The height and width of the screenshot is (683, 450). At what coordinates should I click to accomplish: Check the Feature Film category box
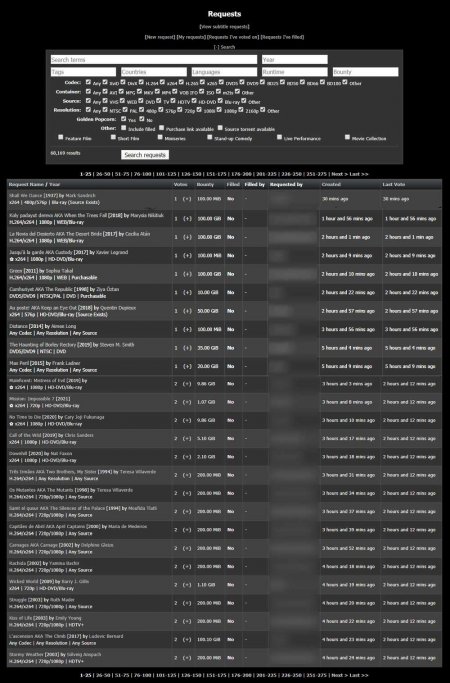click(x=61, y=137)
